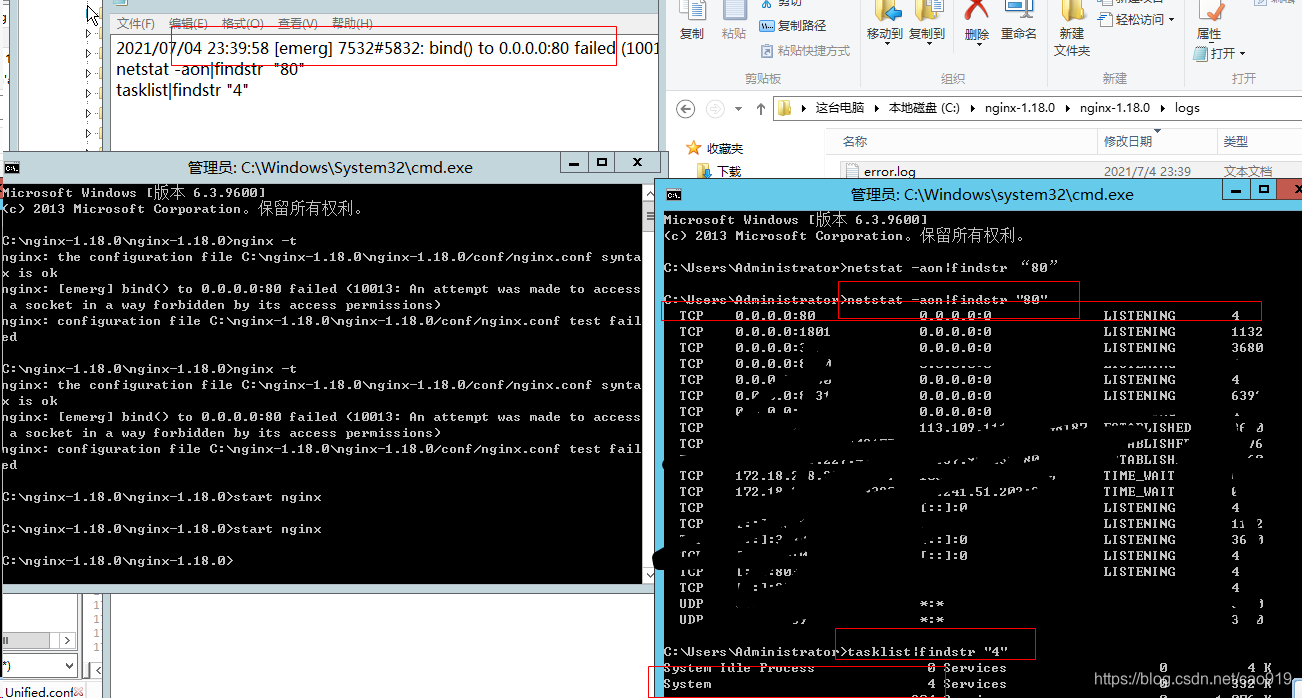
Task: Click 文本文档 type of error.log
Action: 1248,172
